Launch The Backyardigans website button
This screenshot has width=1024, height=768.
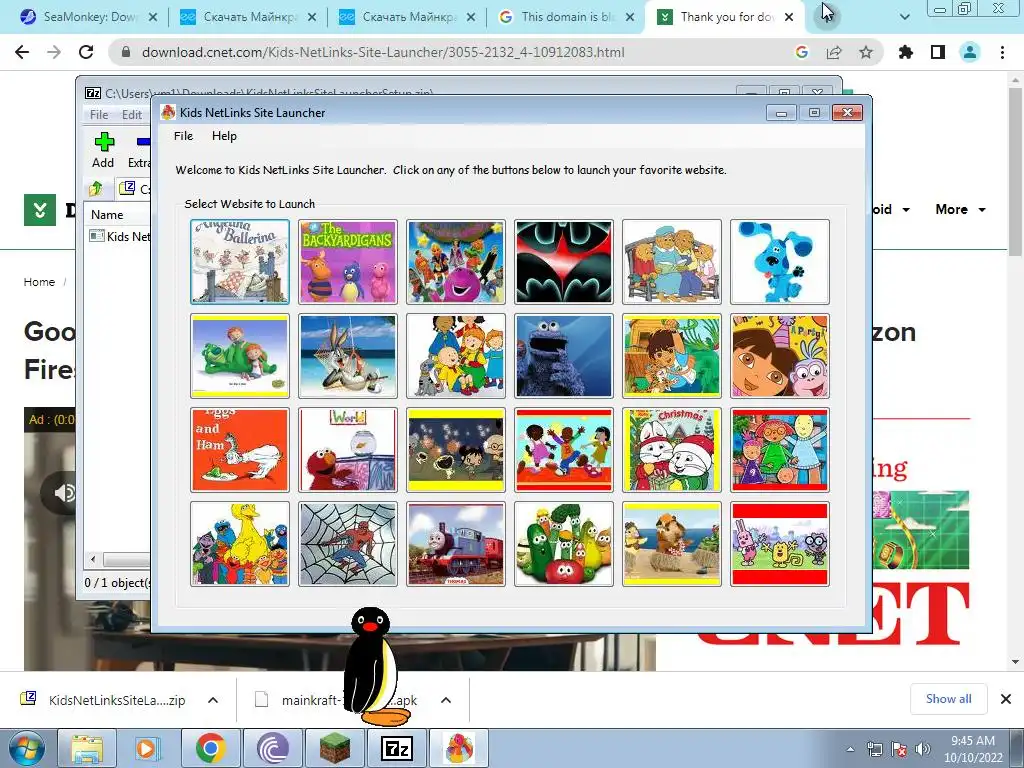[347, 262]
